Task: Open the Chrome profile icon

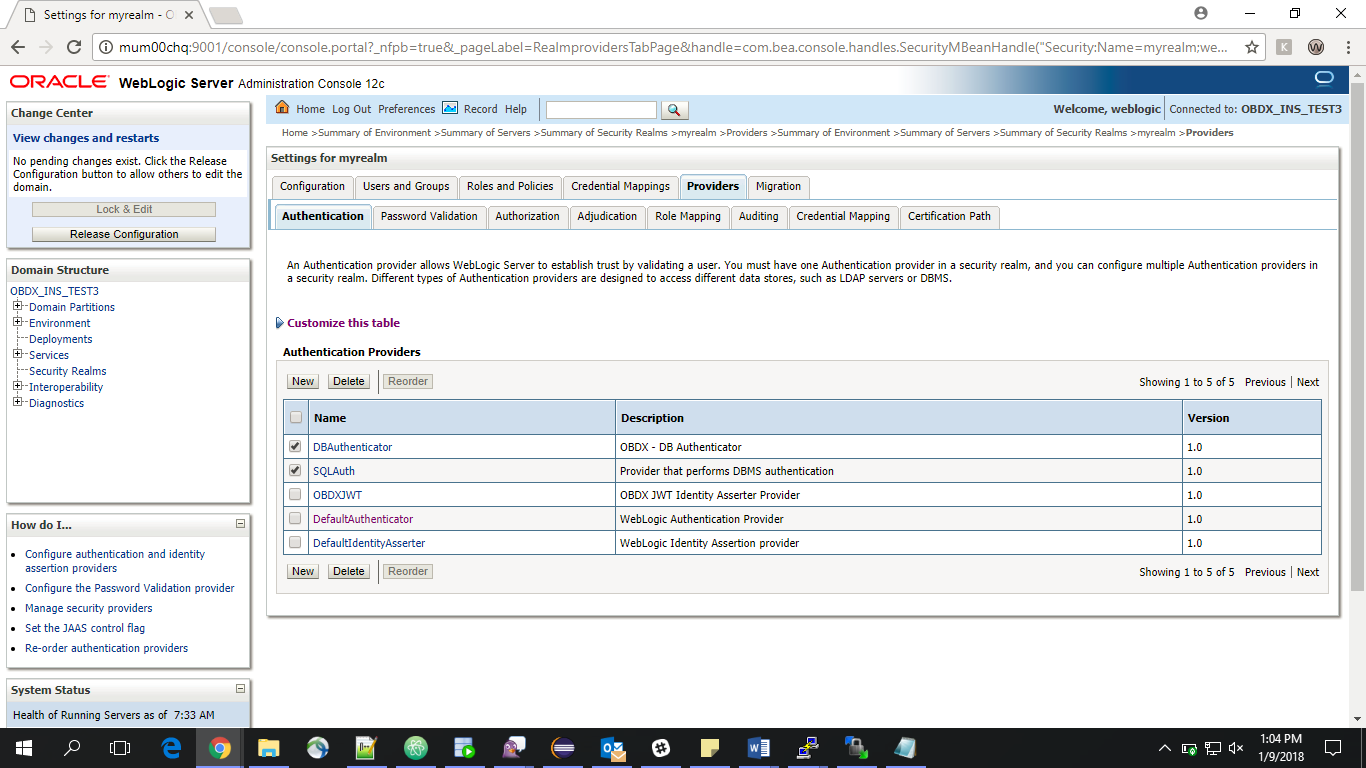Action: [x=1201, y=13]
